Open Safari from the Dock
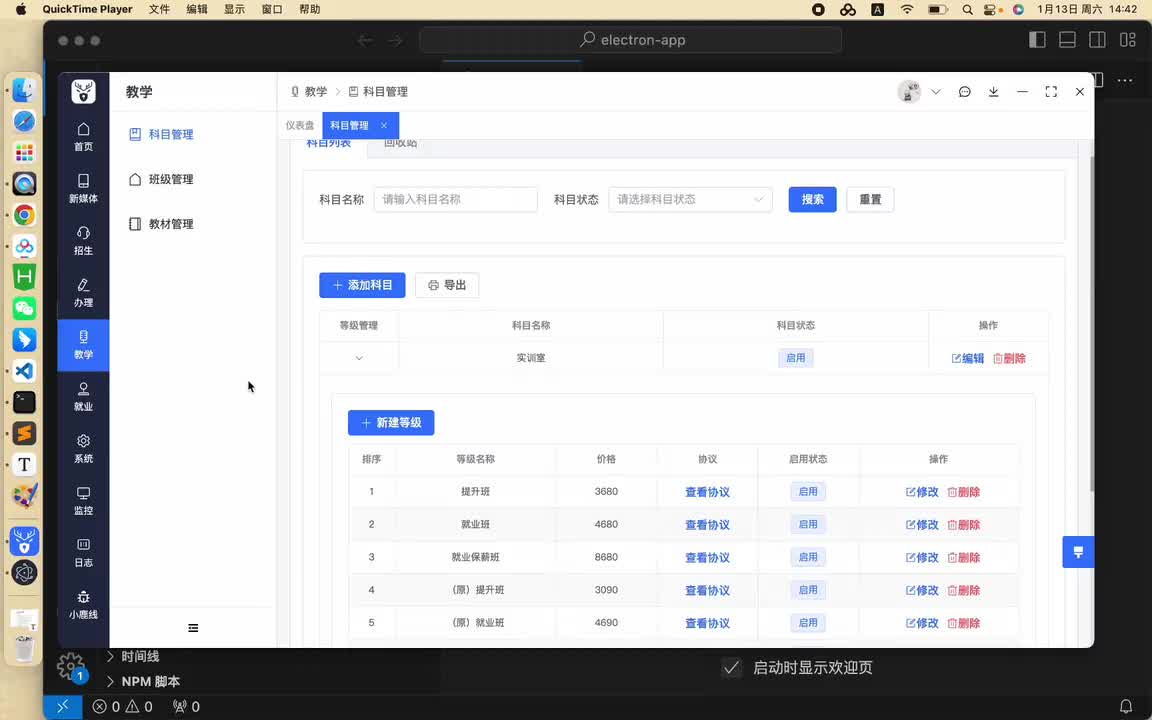The height and width of the screenshot is (720, 1152). pyautogui.click(x=24, y=120)
